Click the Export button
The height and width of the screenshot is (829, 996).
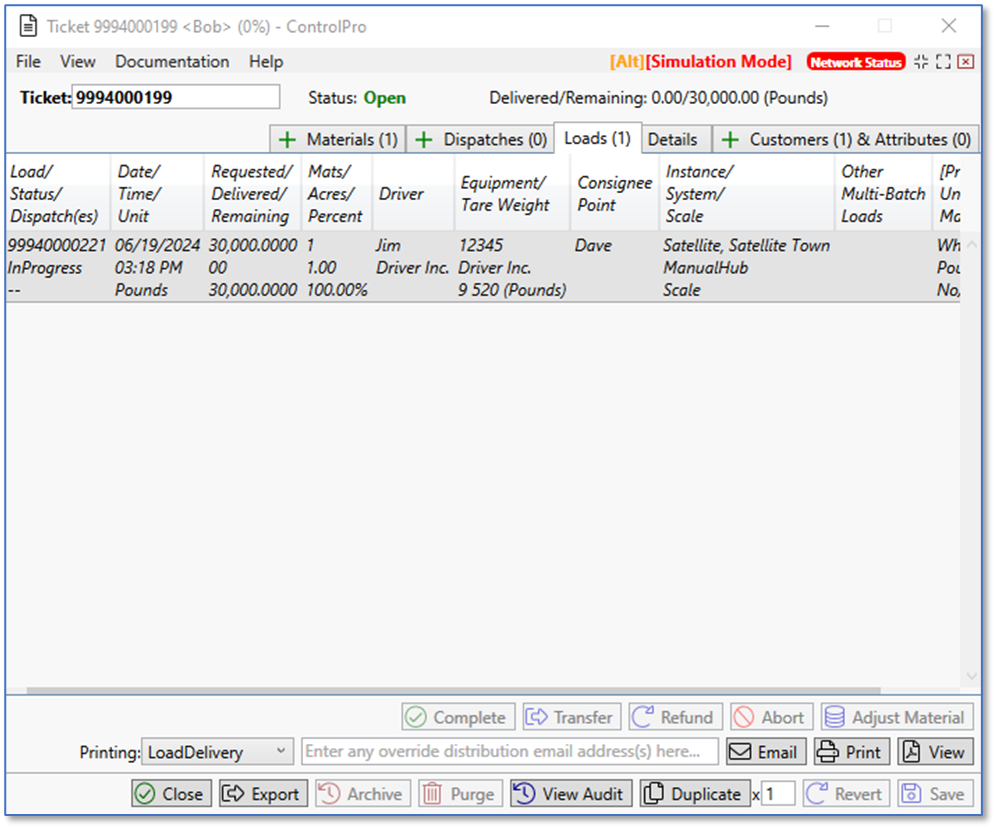pos(263,794)
